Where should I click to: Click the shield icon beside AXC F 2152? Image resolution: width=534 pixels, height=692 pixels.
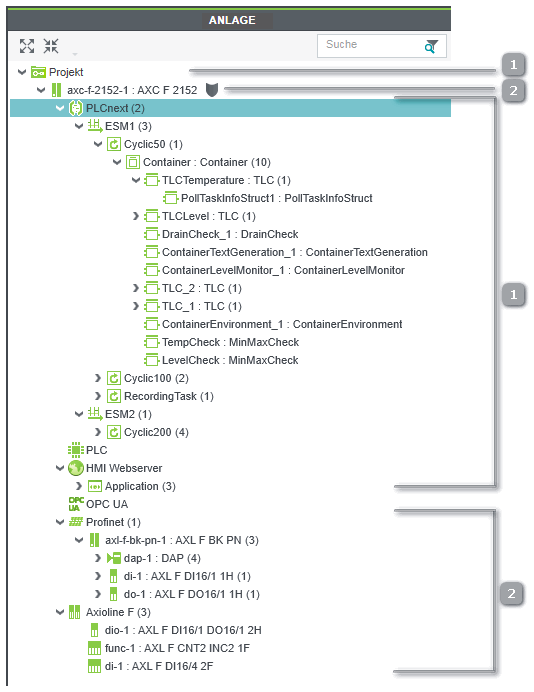[212, 90]
